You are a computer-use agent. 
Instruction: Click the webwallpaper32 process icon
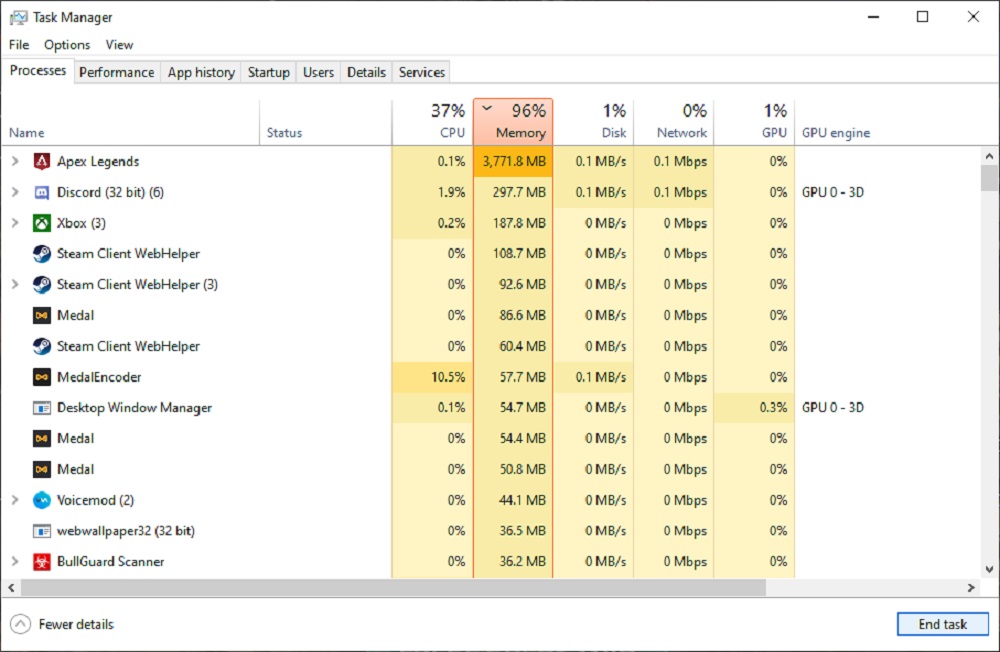point(41,531)
